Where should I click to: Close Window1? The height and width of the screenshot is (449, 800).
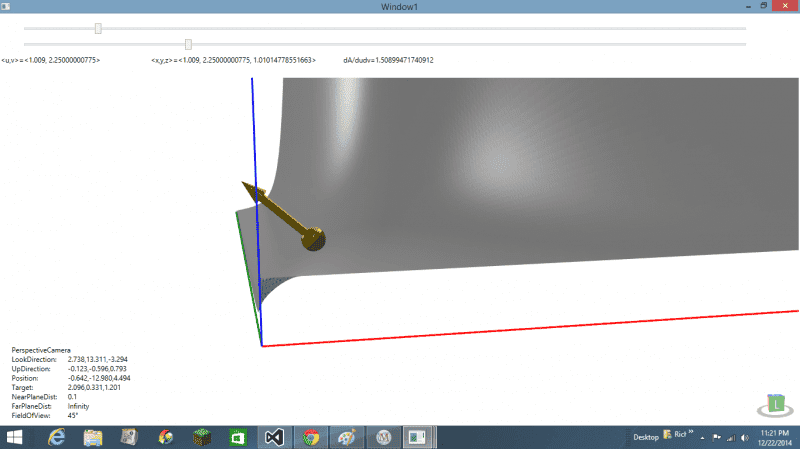[x=785, y=6]
